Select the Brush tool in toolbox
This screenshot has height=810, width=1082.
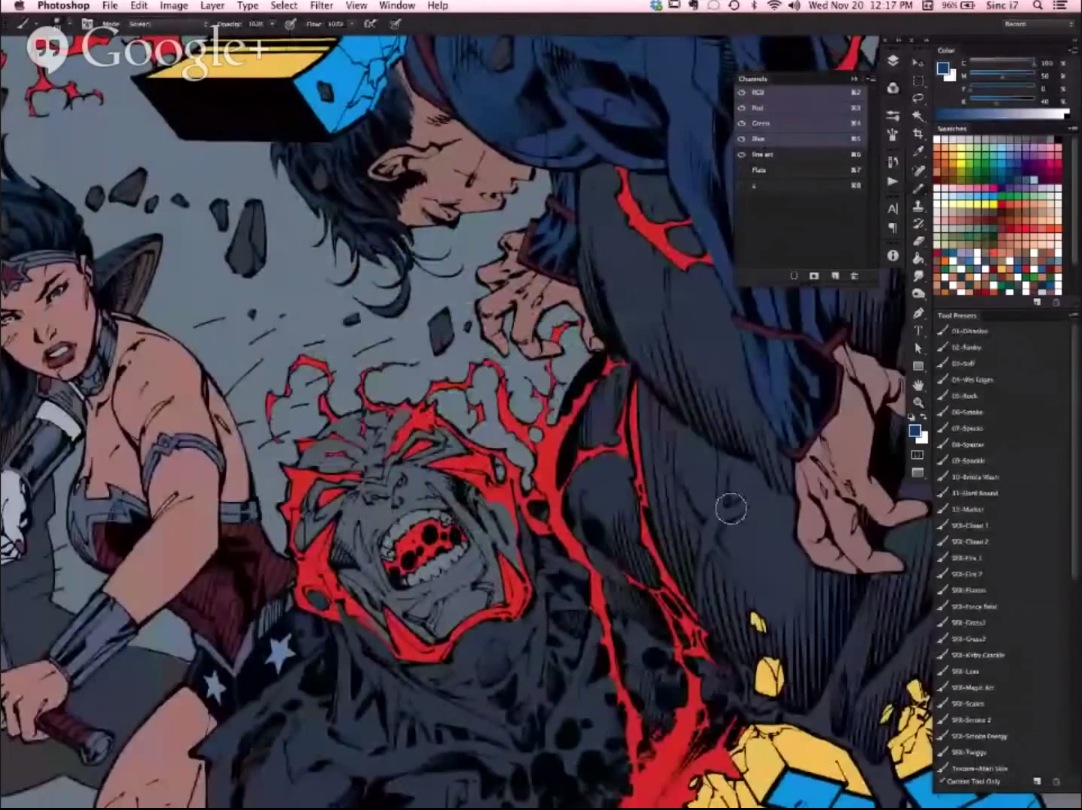point(918,188)
